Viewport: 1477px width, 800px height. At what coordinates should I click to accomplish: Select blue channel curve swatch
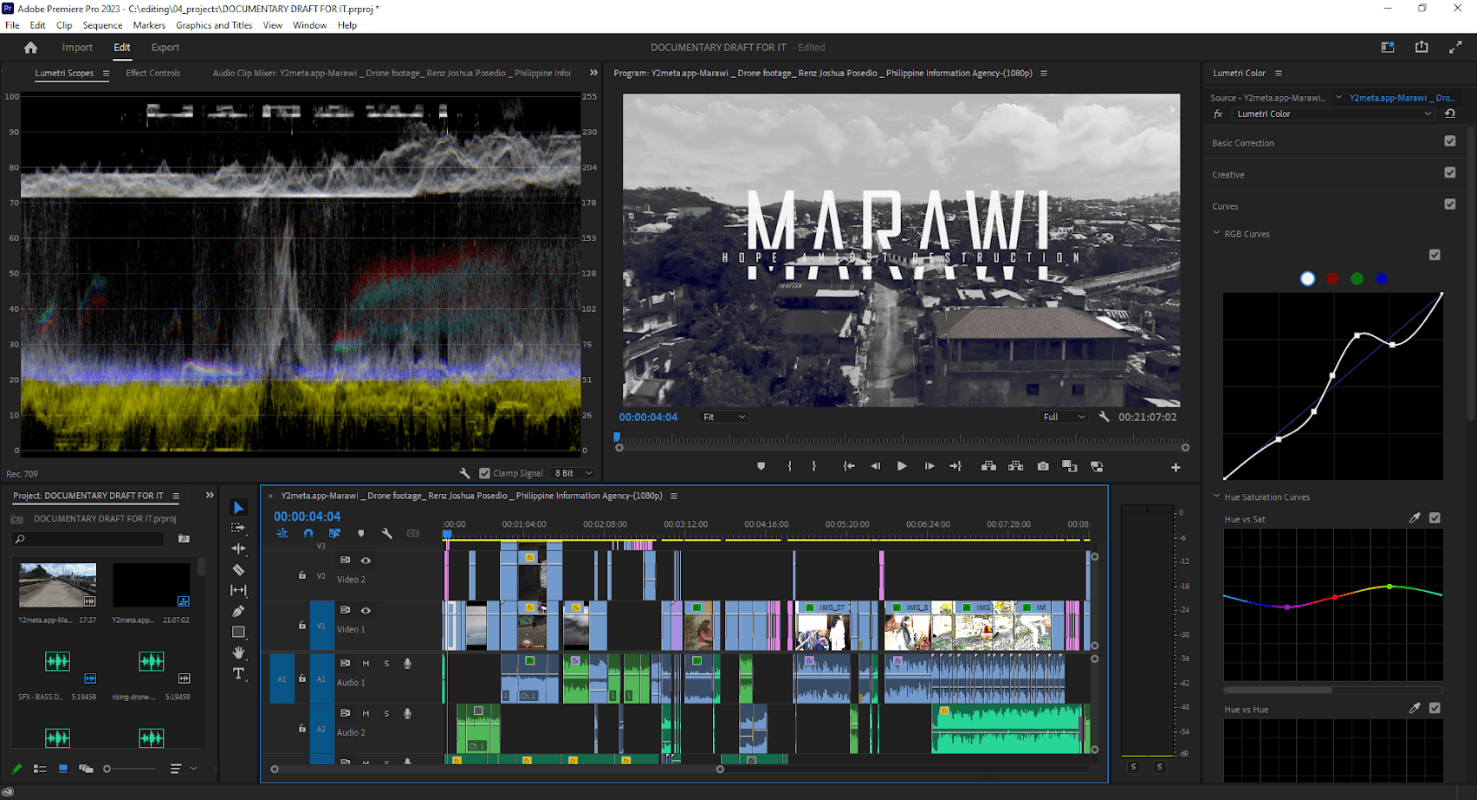pos(1382,279)
